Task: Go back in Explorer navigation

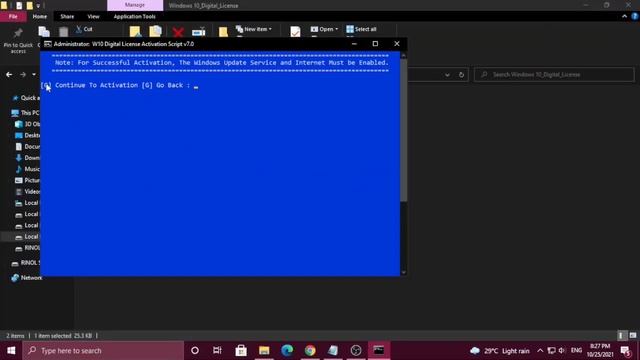Action: pyautogui.click(x=9, y=75)
